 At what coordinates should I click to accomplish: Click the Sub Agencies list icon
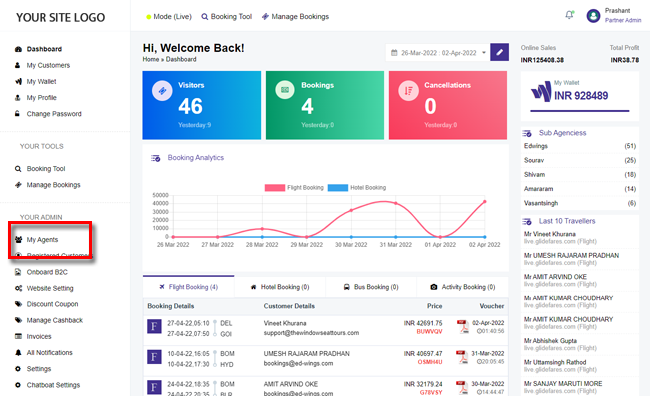tap(526, 133)
